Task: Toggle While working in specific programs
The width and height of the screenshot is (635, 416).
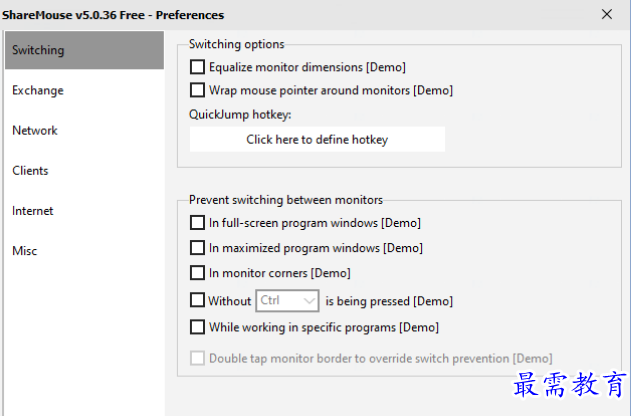Action: point(197,327)
